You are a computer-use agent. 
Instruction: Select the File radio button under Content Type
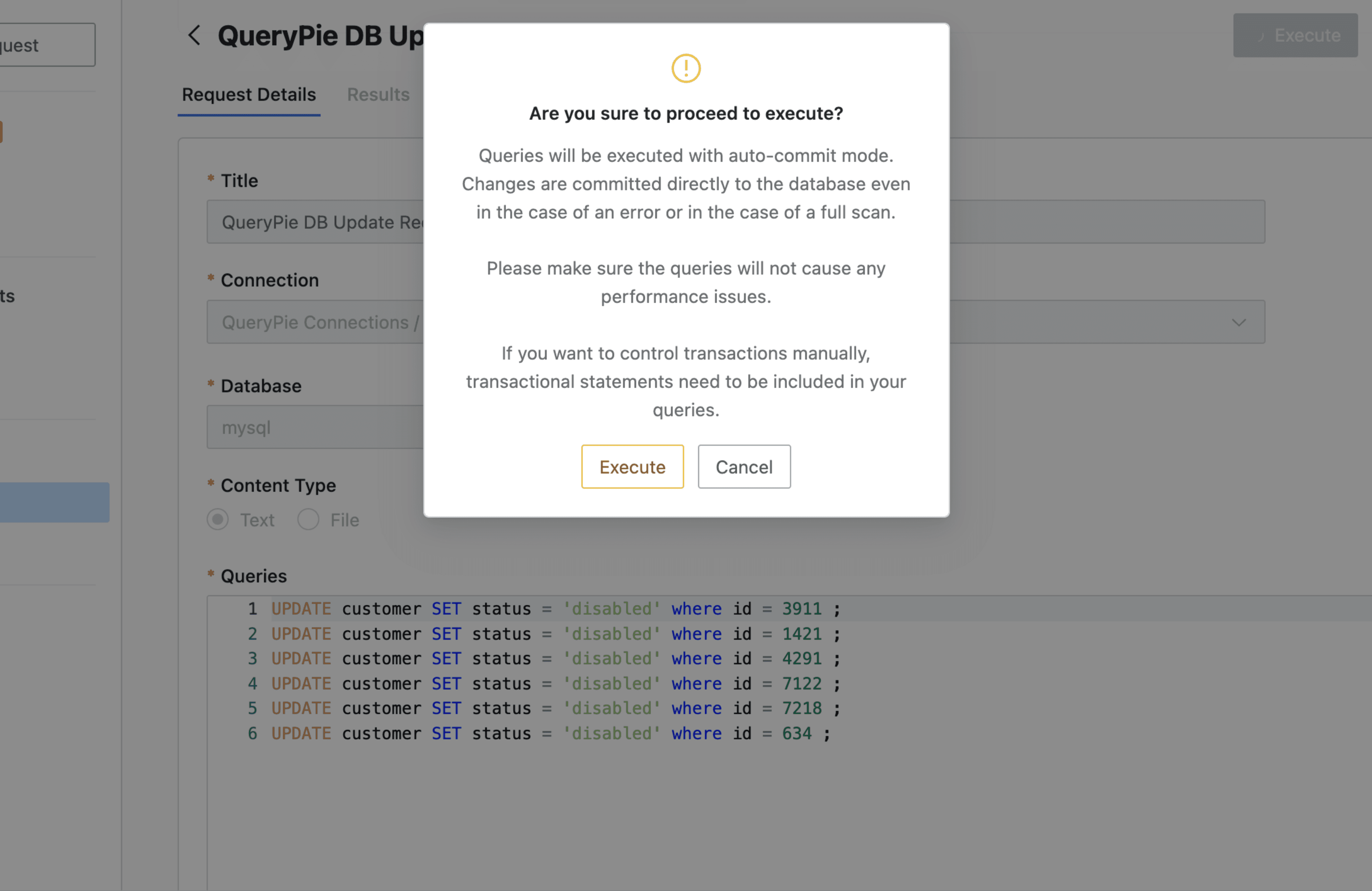coord(308,519)
